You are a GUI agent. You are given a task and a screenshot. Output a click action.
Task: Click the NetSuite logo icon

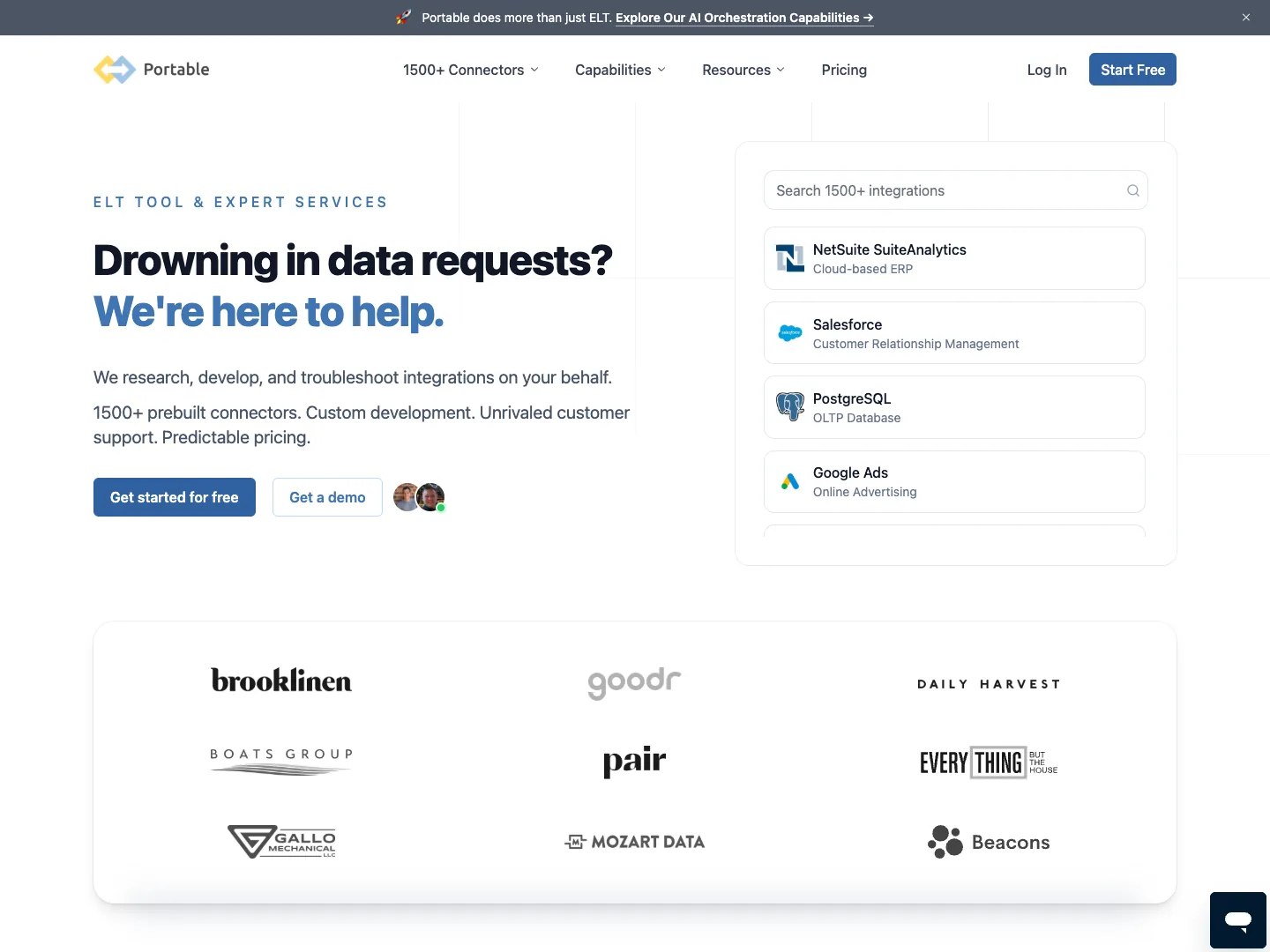coord(790,258)
